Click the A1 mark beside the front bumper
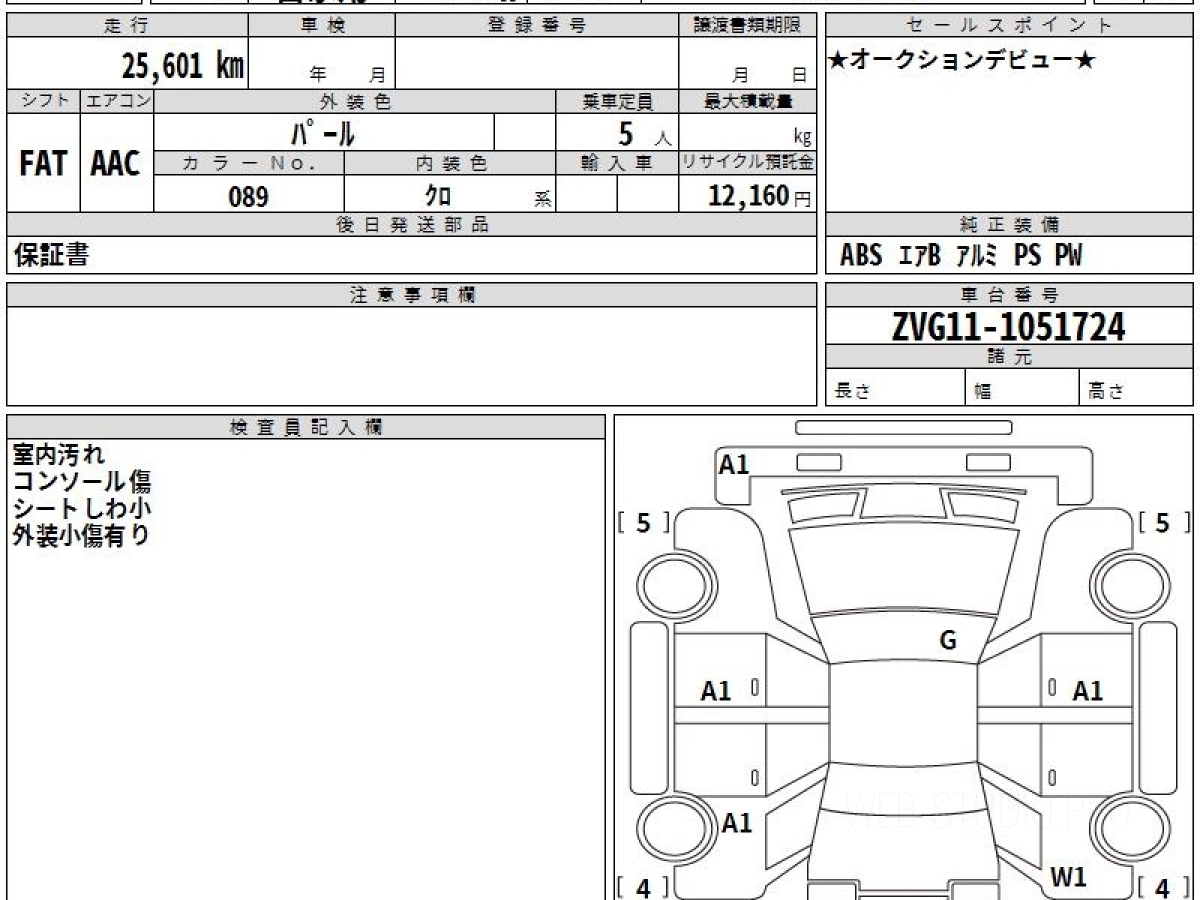Image resolution: width=1200 pixels, height=900 pixels. (734, 464)
